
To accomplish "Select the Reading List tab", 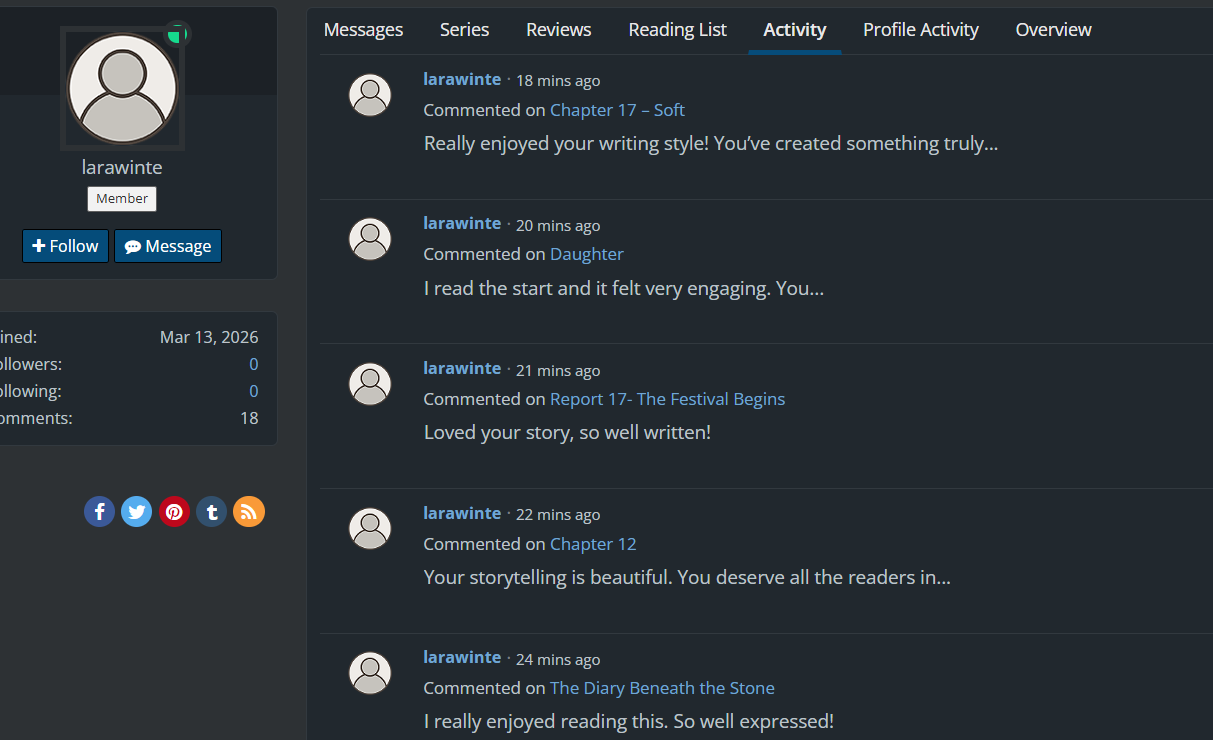I will pyautogui.click(x=678, y=30).
